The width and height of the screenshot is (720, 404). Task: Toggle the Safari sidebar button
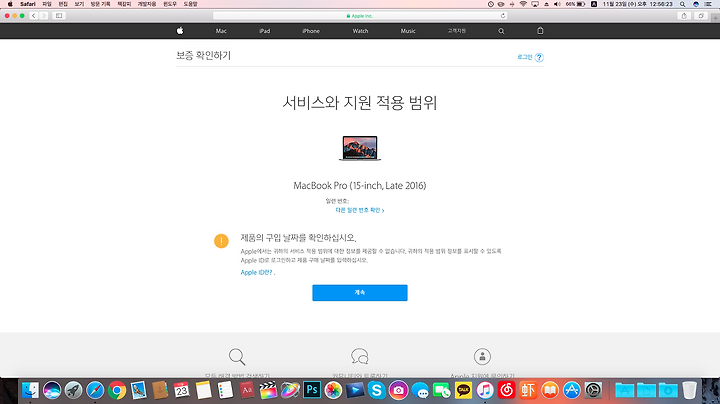pyautogui.click(x=59, y=16)
